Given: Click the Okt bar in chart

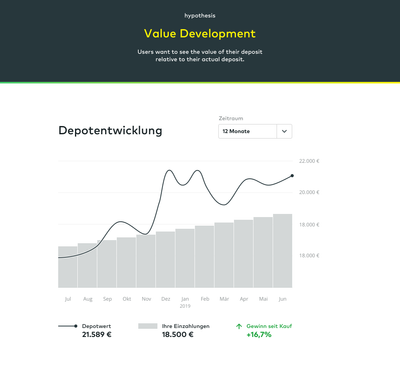Looking at the screenshot, I should [x=126, y=263].
